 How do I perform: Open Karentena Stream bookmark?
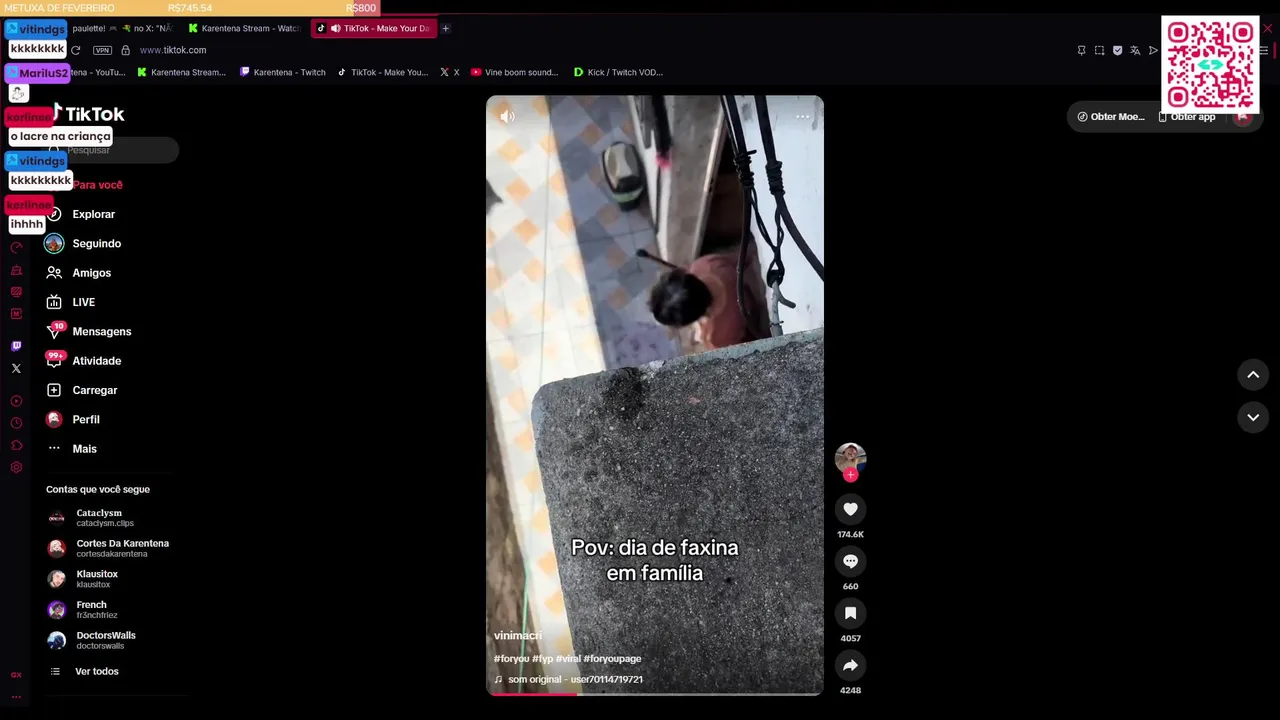pyautogui.click(x=181, y=72)
